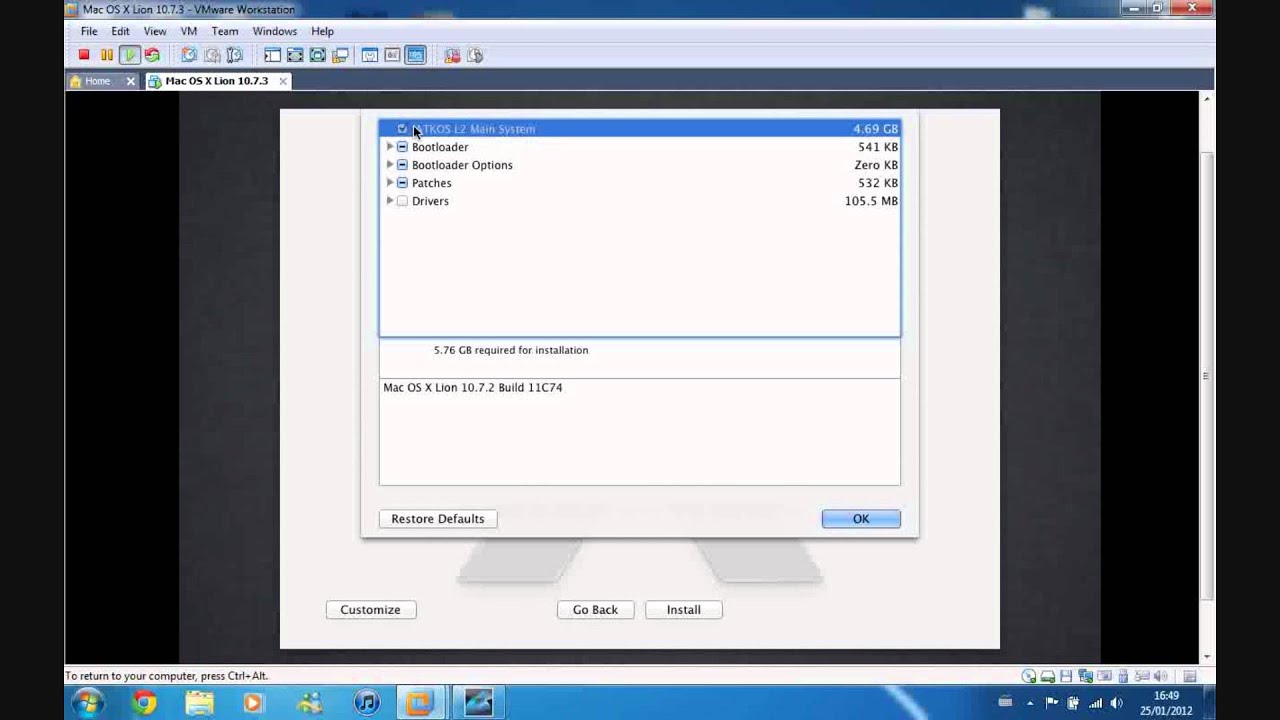Open iTunes from the Windows taskbar
The image size is (1280, 720).
click(367, 703)
